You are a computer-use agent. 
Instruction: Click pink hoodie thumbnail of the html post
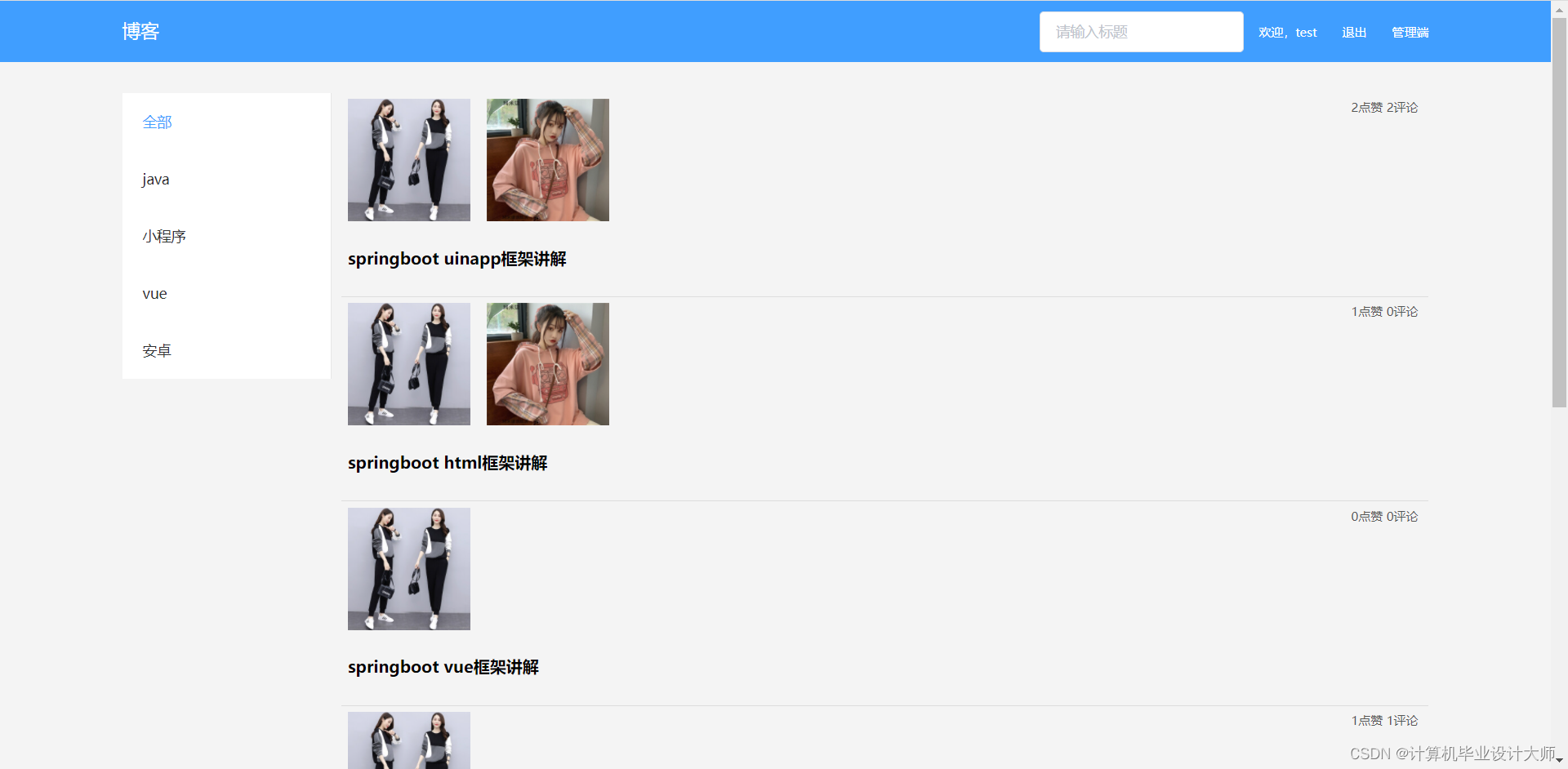(548, 364)
